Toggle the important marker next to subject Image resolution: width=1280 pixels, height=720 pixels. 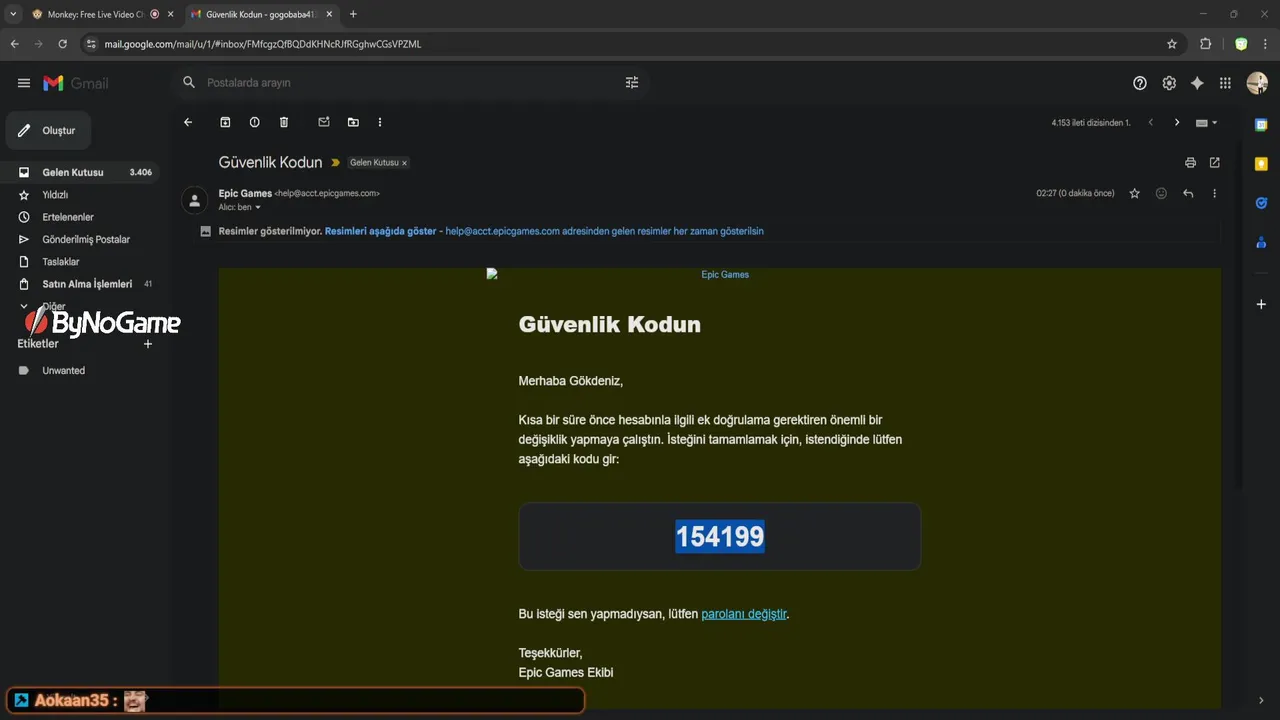click(336, 163)
